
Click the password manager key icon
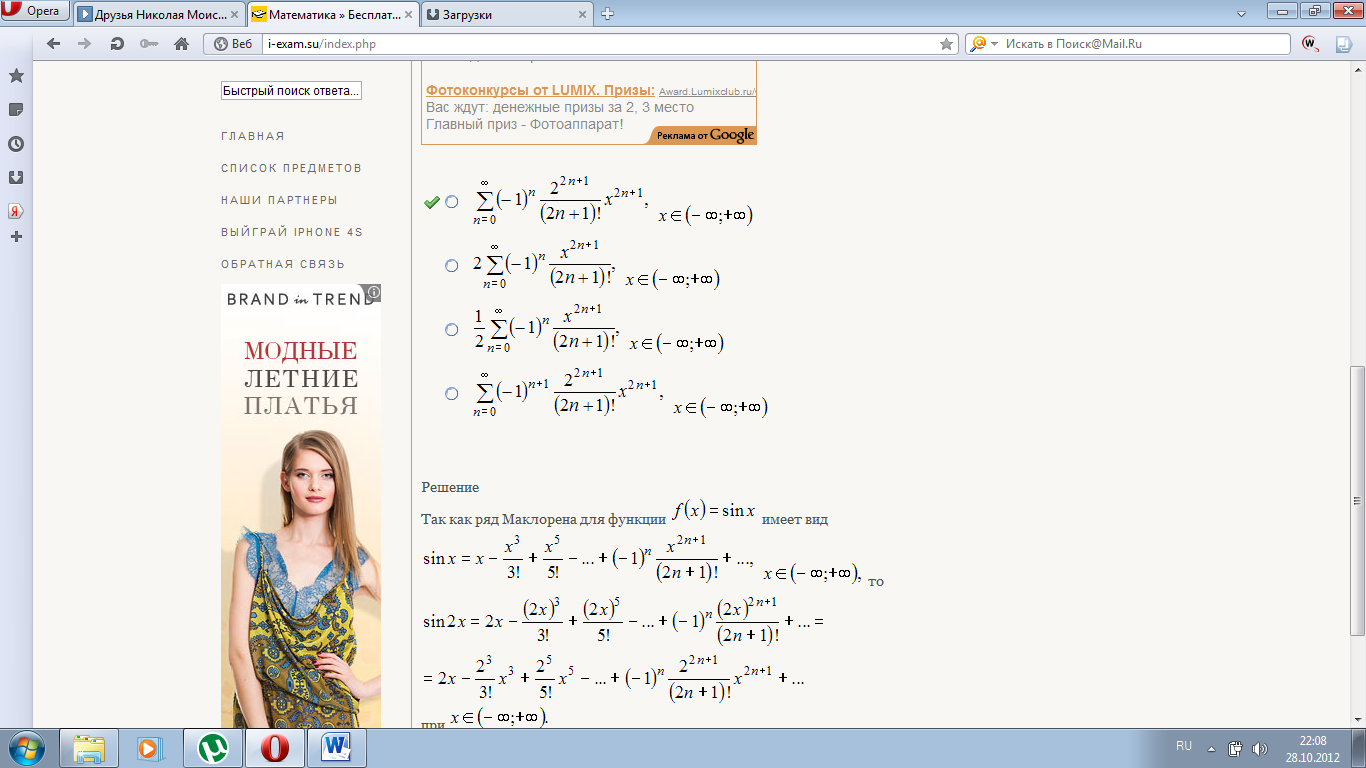148,44
